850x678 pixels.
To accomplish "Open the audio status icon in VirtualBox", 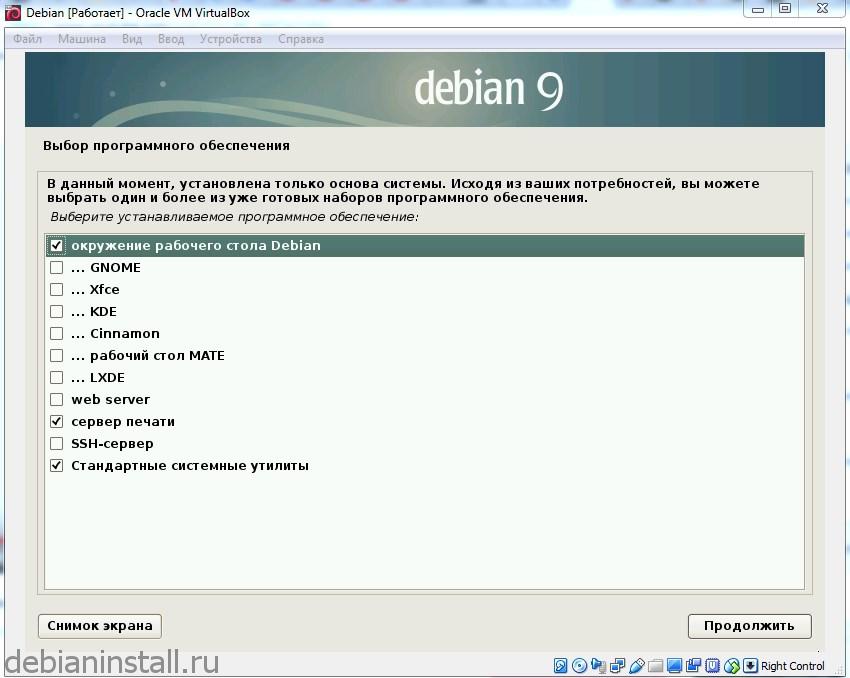I will point(598,666).
